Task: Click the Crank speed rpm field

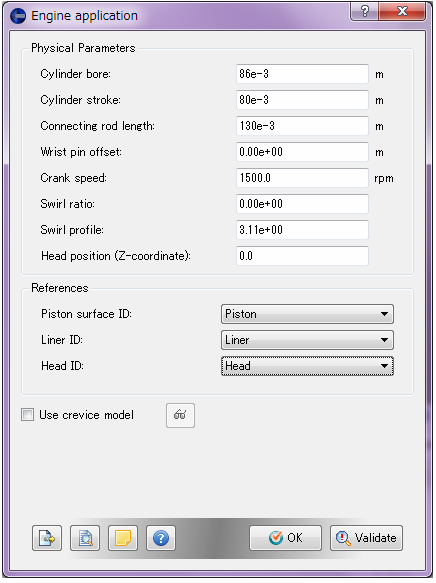Action: click(302, 178)
